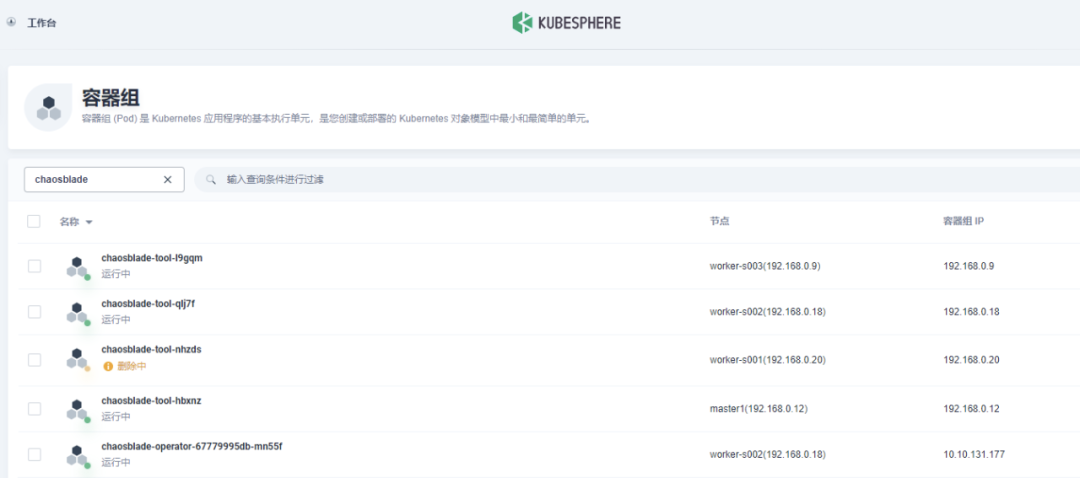Open node master1(192.168.0.12)
The height and width of the screenshot is (478, 1080).
pyautogui.click(x=758, y=408)
